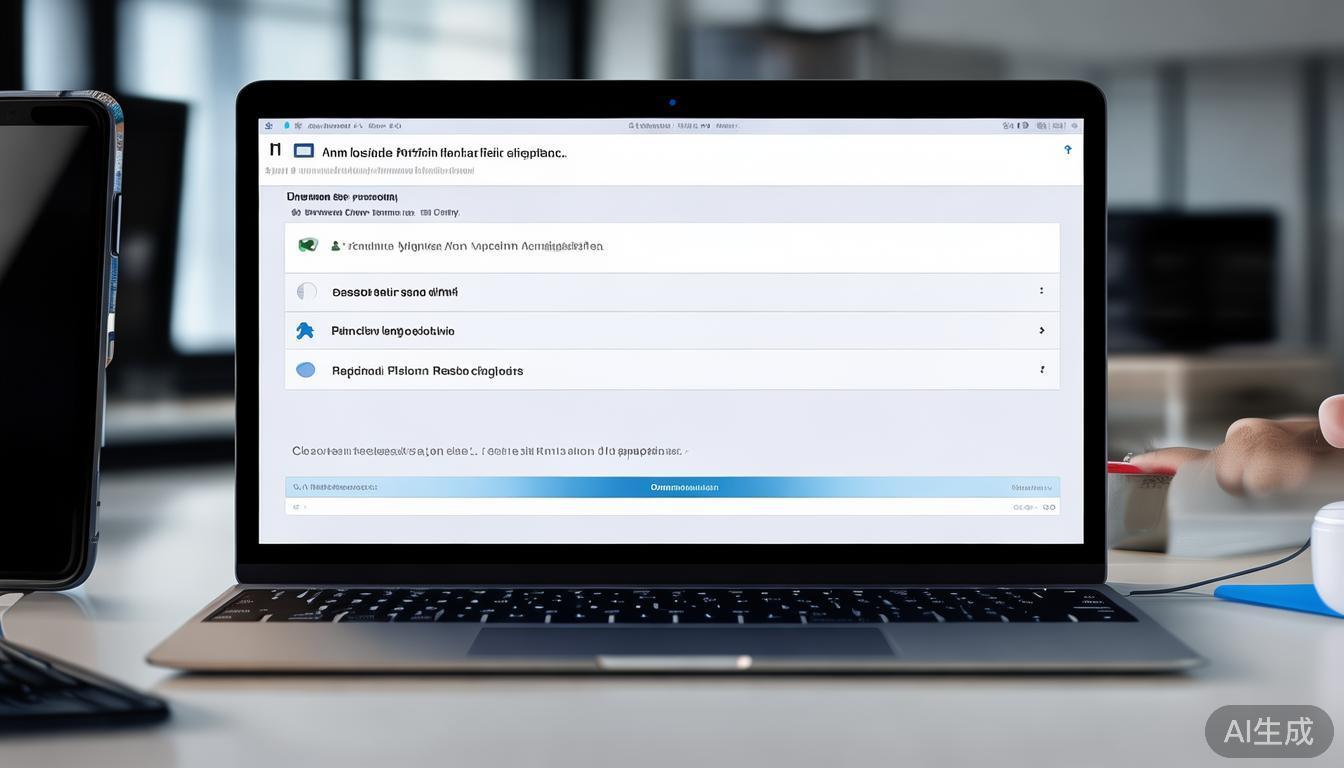Open options at right of Repdnodi row

[1041, 370]
